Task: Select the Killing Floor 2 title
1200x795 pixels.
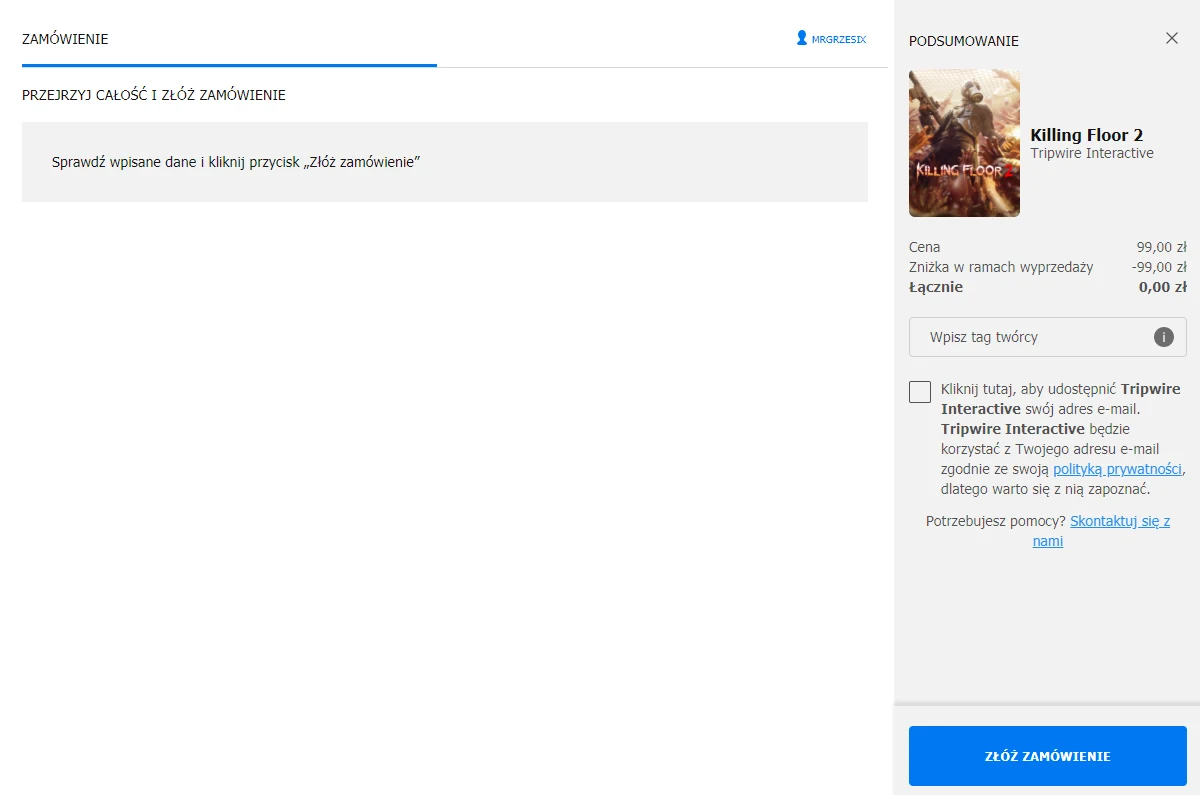Action: pyautogui.click(x=1086, y=134)
